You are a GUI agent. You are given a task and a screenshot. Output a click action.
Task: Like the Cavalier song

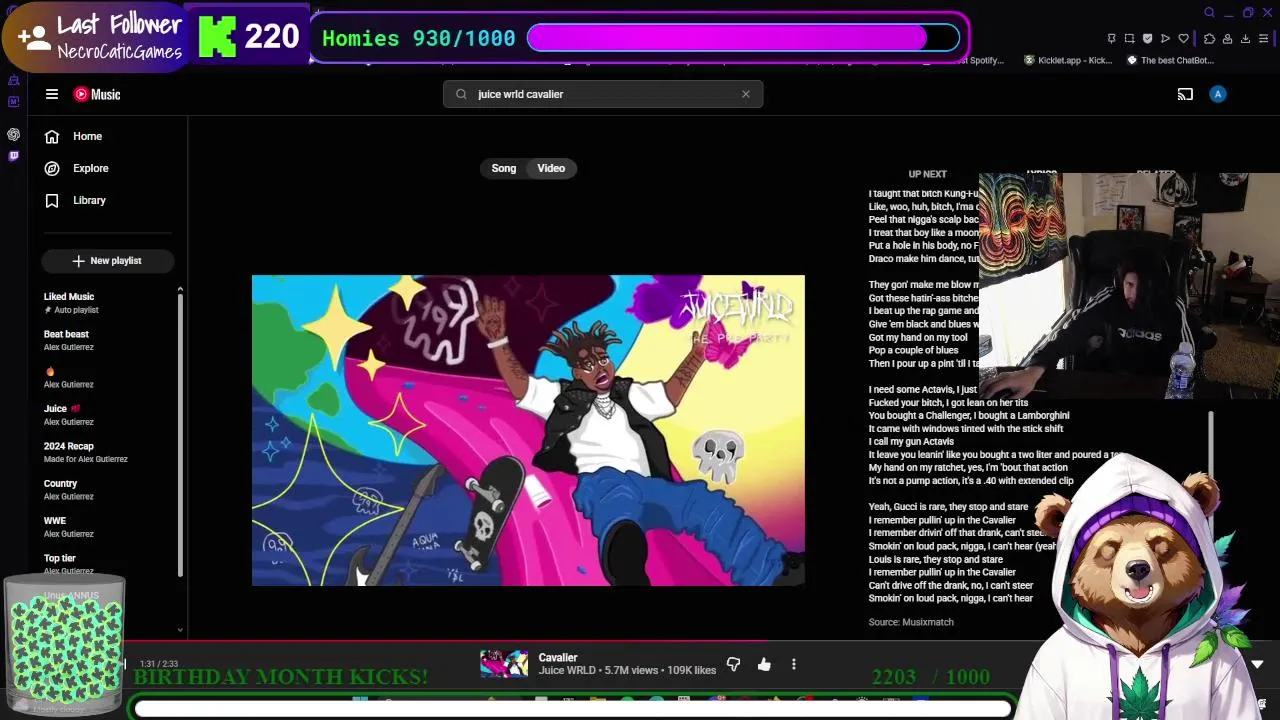pos(764,664)
